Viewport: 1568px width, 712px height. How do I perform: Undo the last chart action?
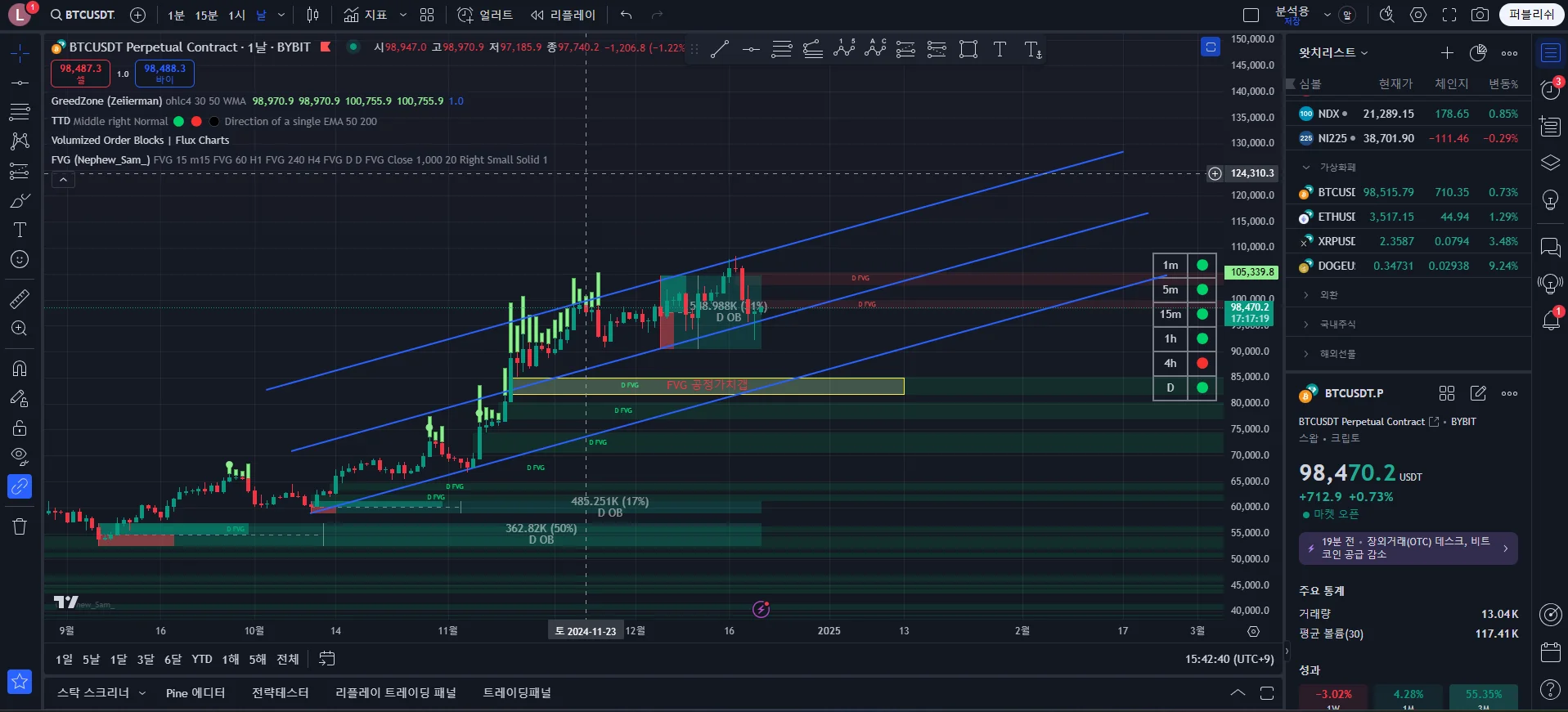tap(627, 15)
